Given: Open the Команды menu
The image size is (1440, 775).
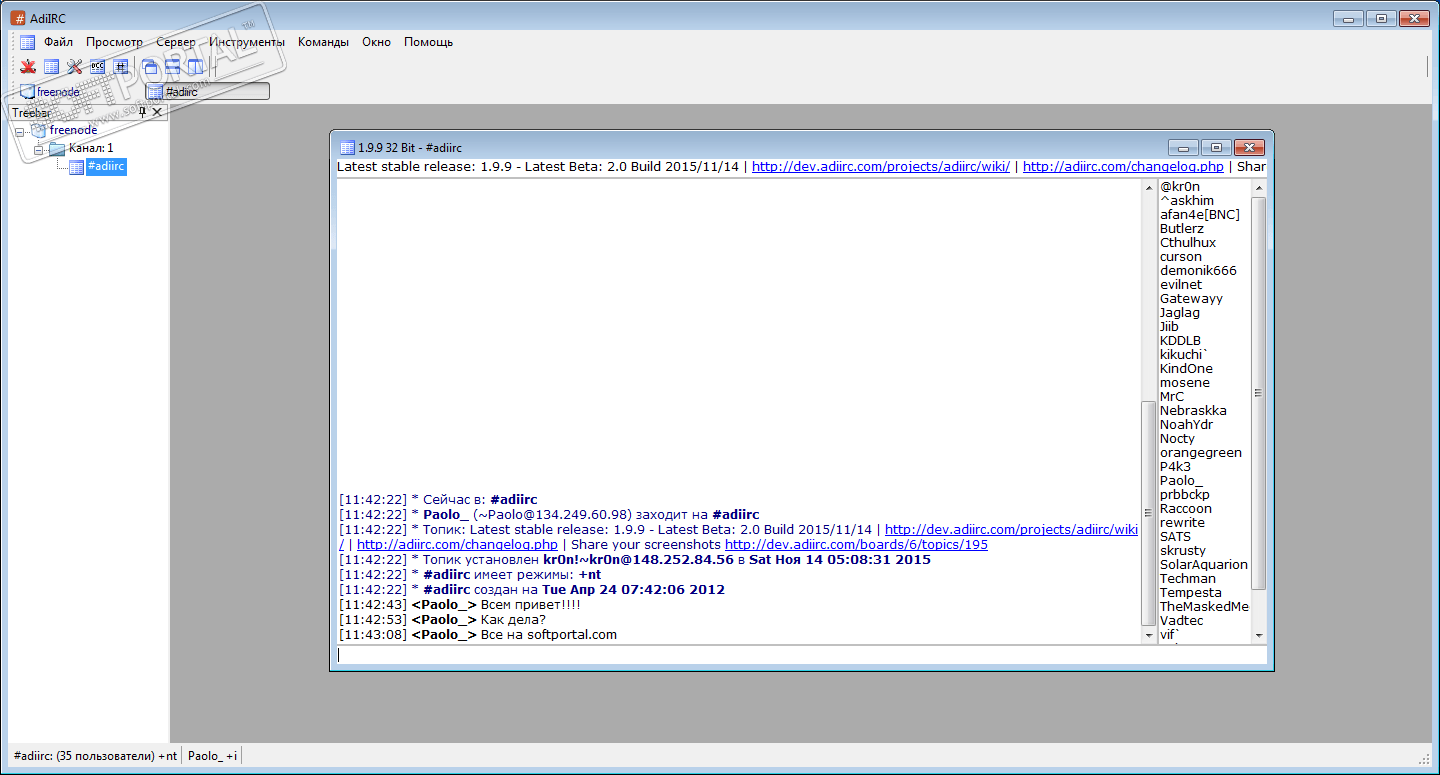Looking at the screenshot, I should pos(323,42).
